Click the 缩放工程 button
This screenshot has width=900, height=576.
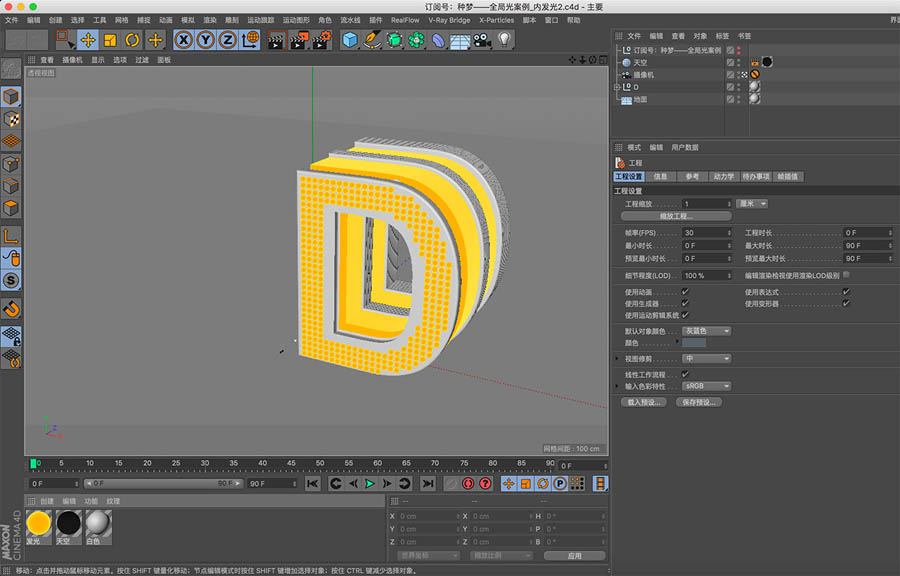[x=677, y=216]
